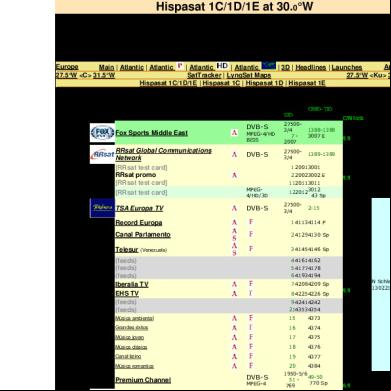Click the red A icon beside Iberalia TV
Viewport: 391px width, 391px height.
point(235,284)
